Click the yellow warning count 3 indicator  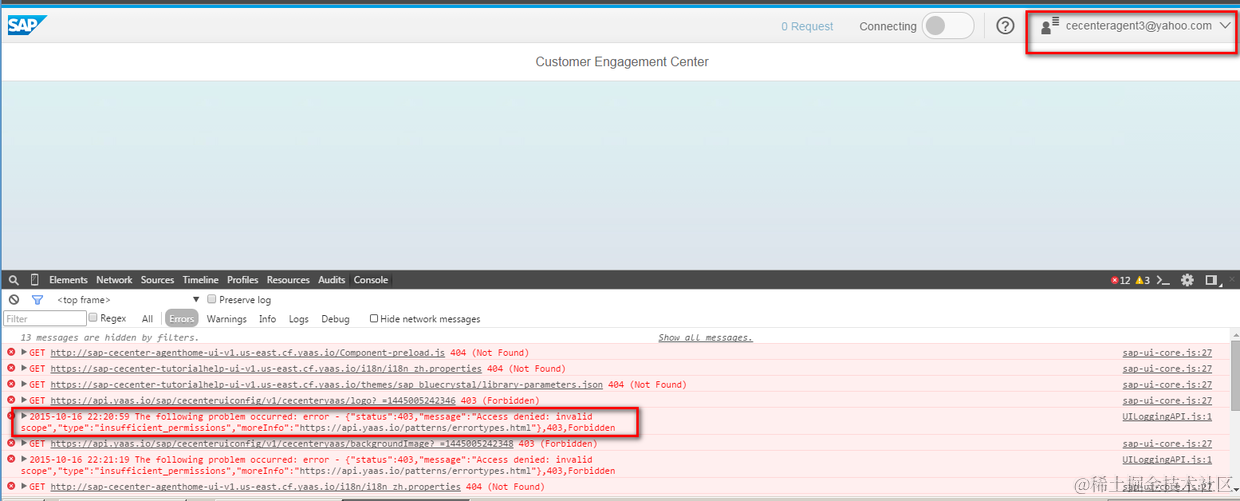click(1142, 280)
